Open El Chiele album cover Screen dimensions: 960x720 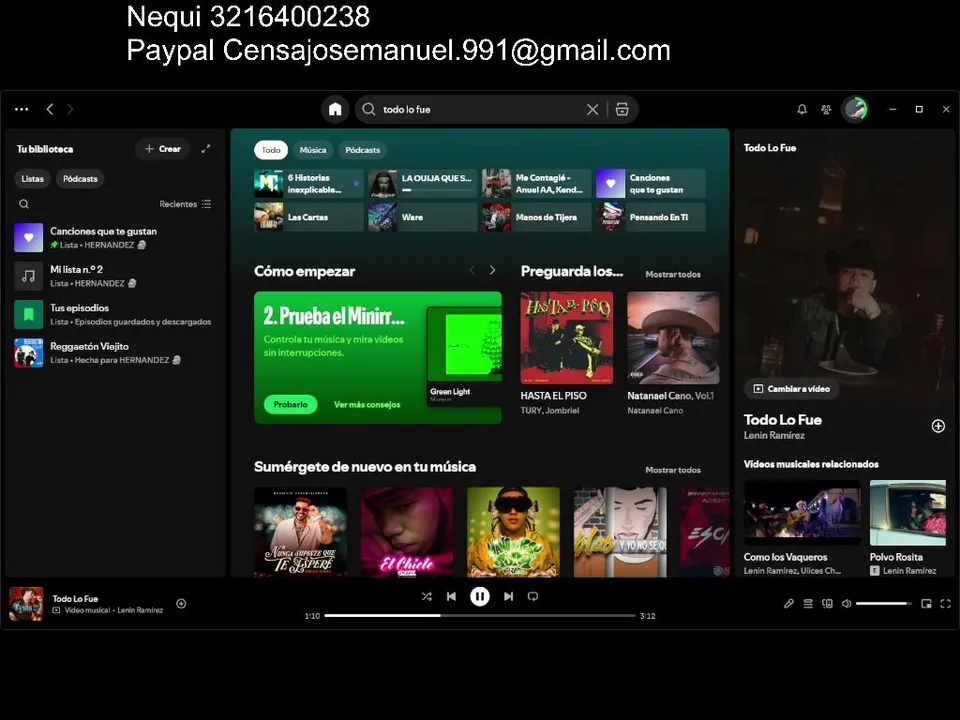(407, 532)
